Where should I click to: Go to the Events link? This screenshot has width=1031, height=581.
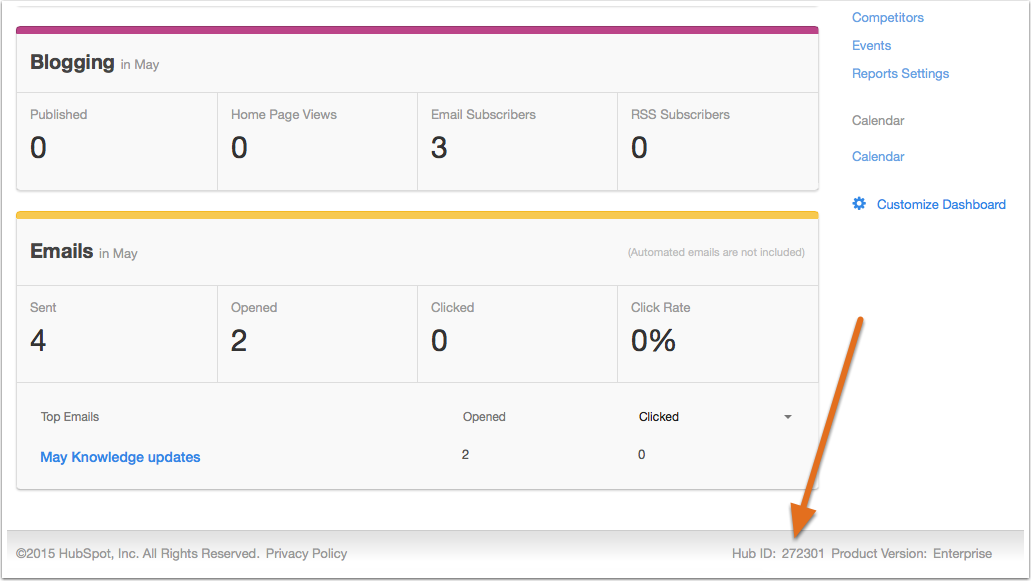pos(871,45)
